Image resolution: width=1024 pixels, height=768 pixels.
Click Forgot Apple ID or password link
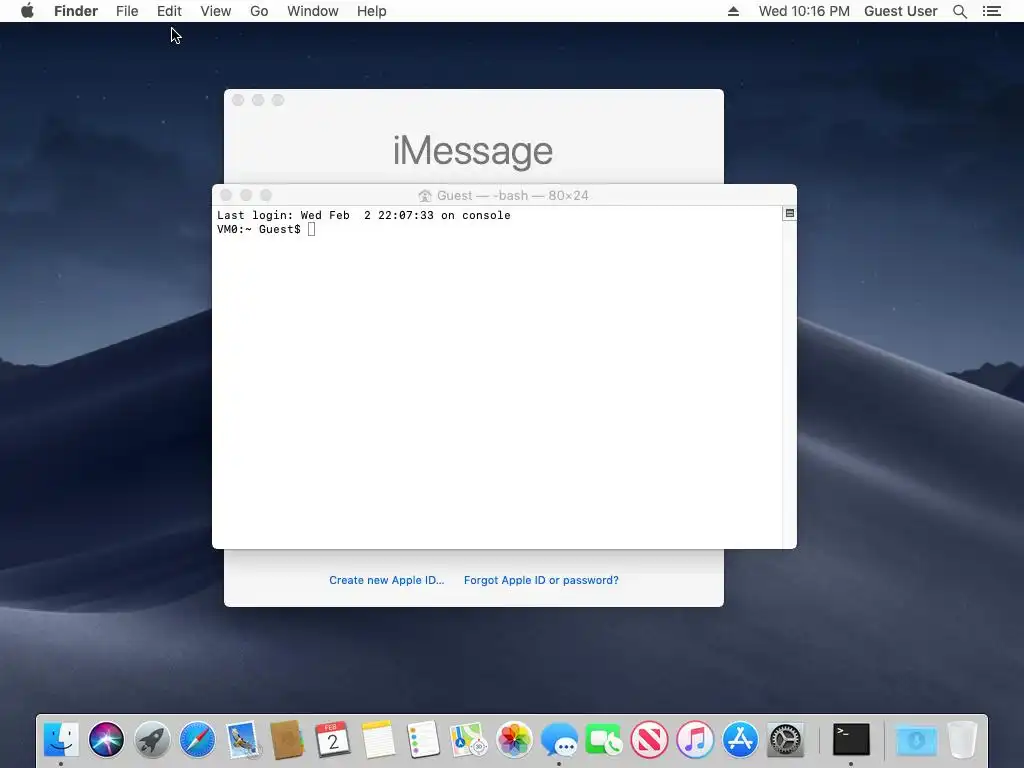541,580
